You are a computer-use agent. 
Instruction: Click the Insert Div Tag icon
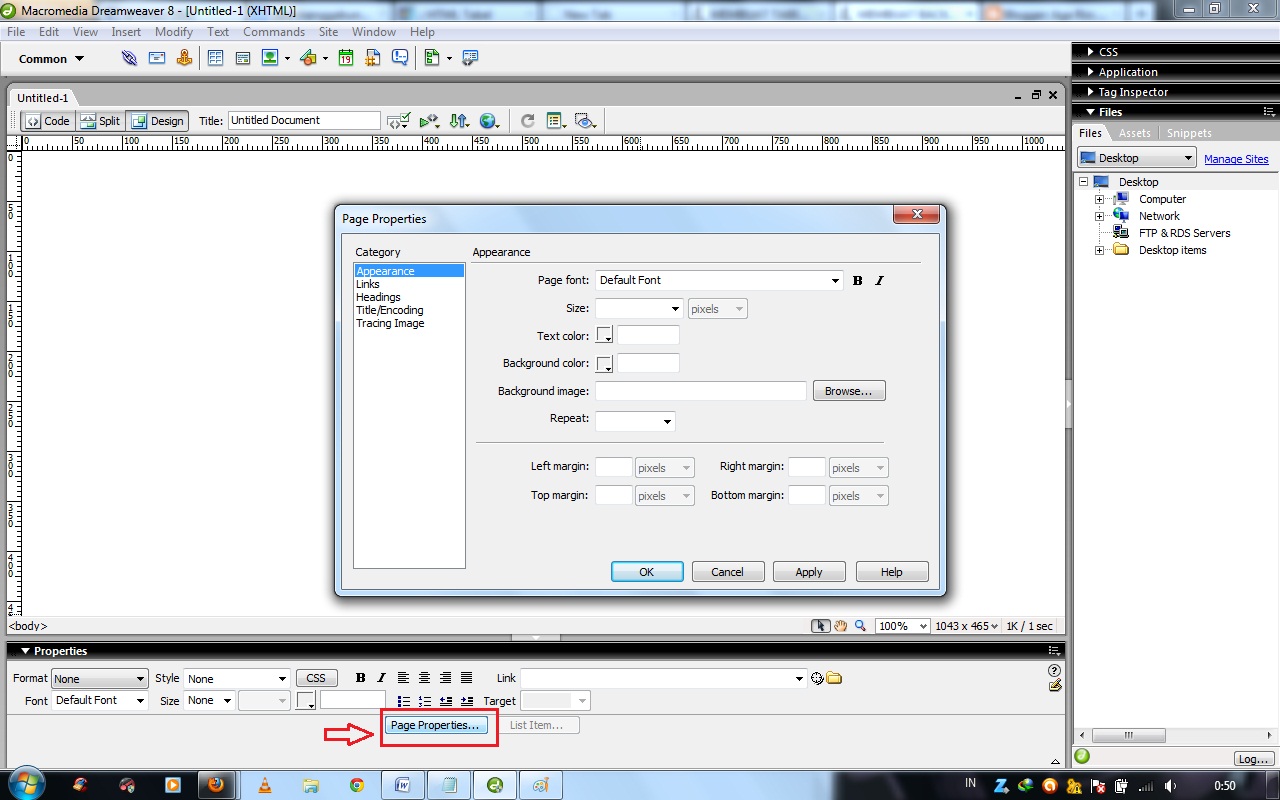pyautogui.click(x=242, y=58)
